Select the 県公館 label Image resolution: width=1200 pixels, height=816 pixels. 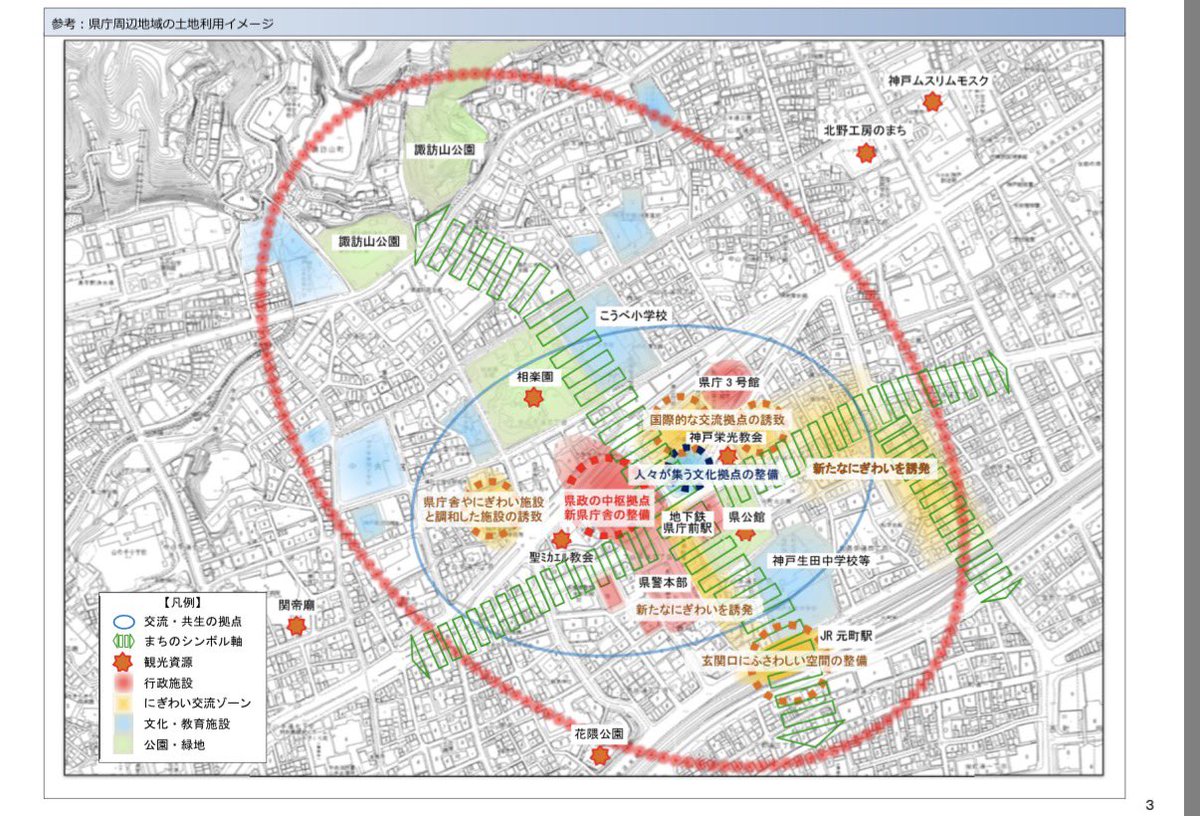[746, 516]
